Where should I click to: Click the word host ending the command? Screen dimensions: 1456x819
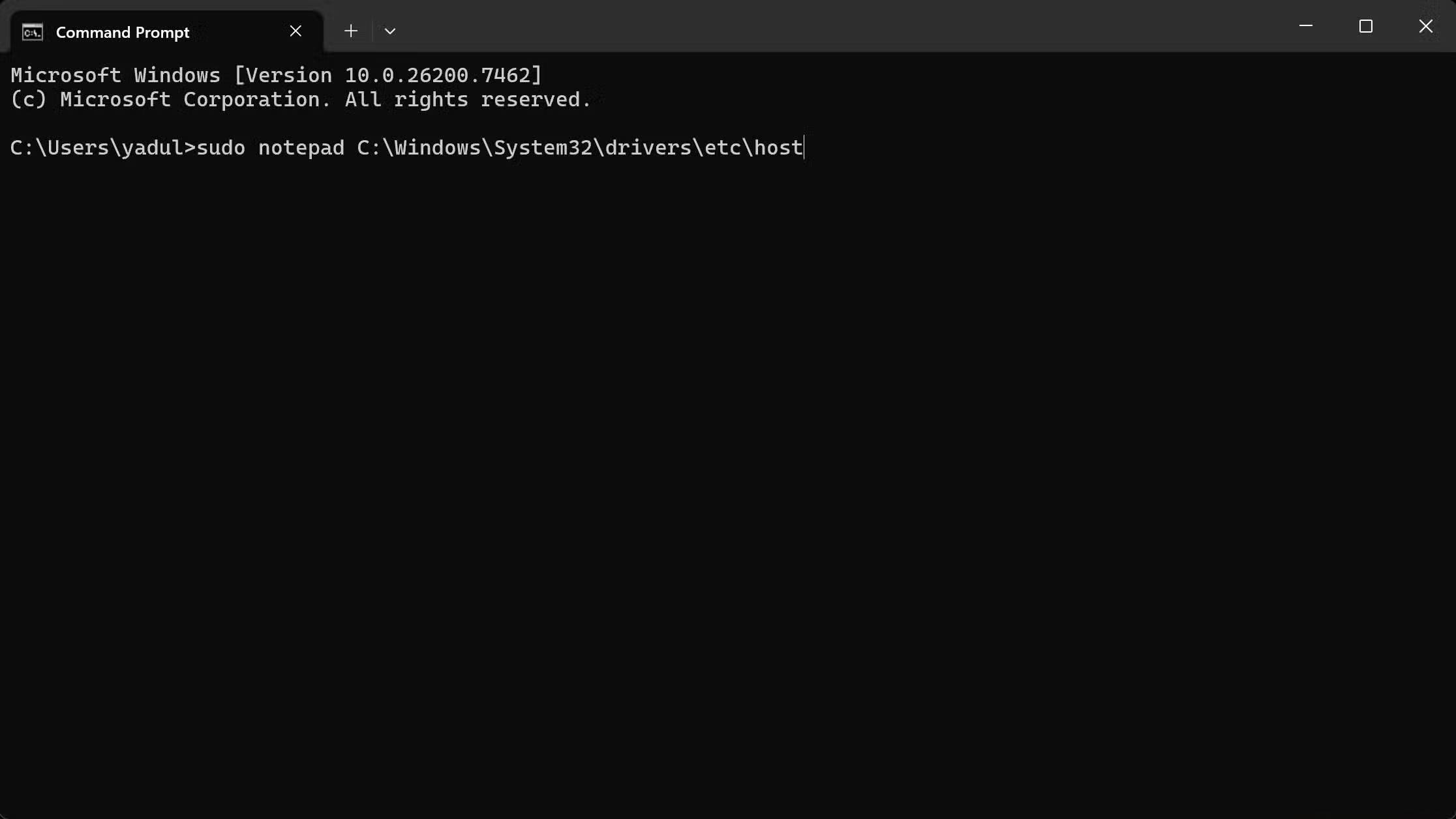pos(778,148)
